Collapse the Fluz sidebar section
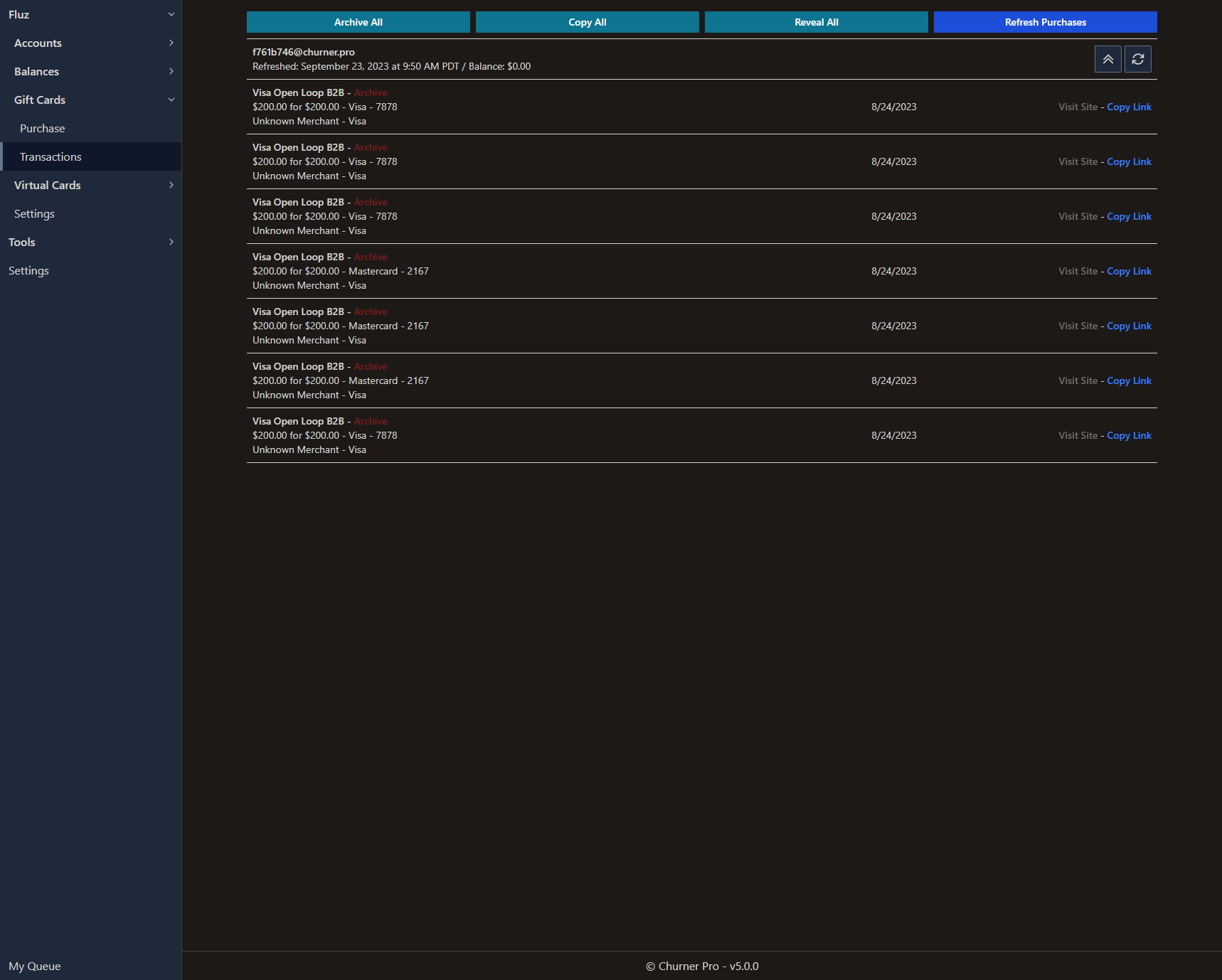 tap(171, 14)
